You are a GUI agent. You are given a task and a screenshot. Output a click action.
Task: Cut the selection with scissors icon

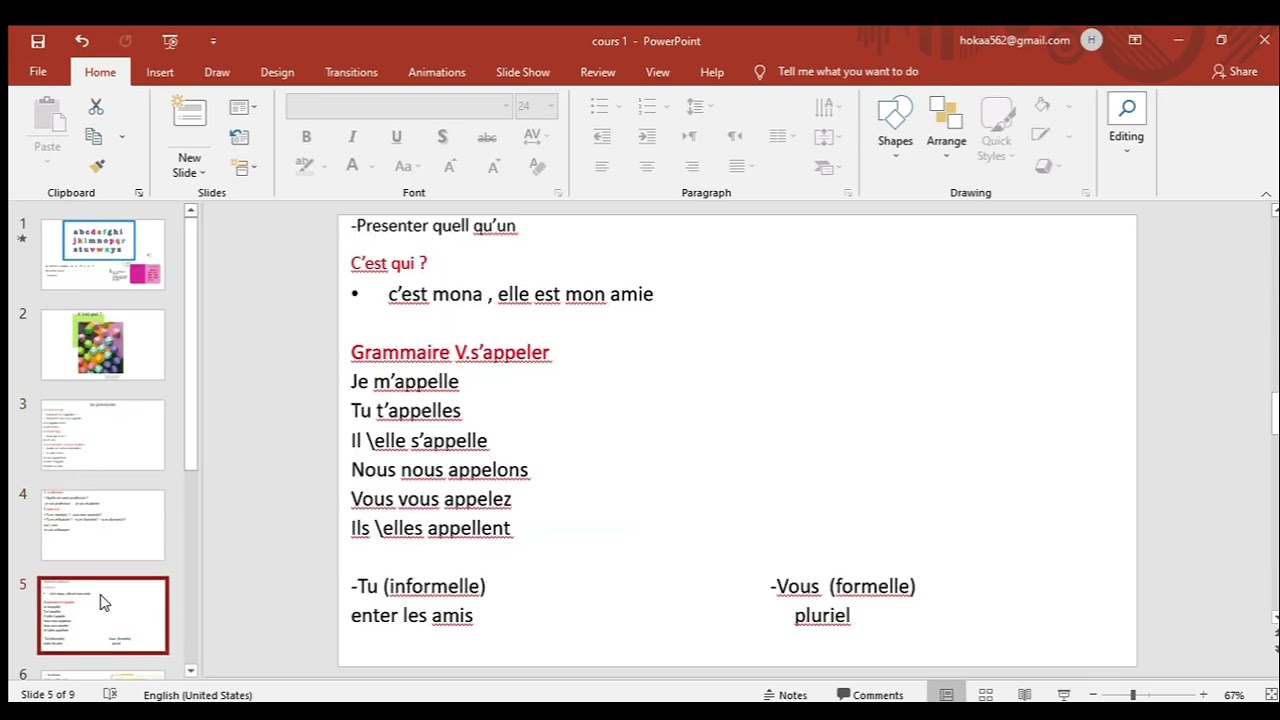coord(96,106)
